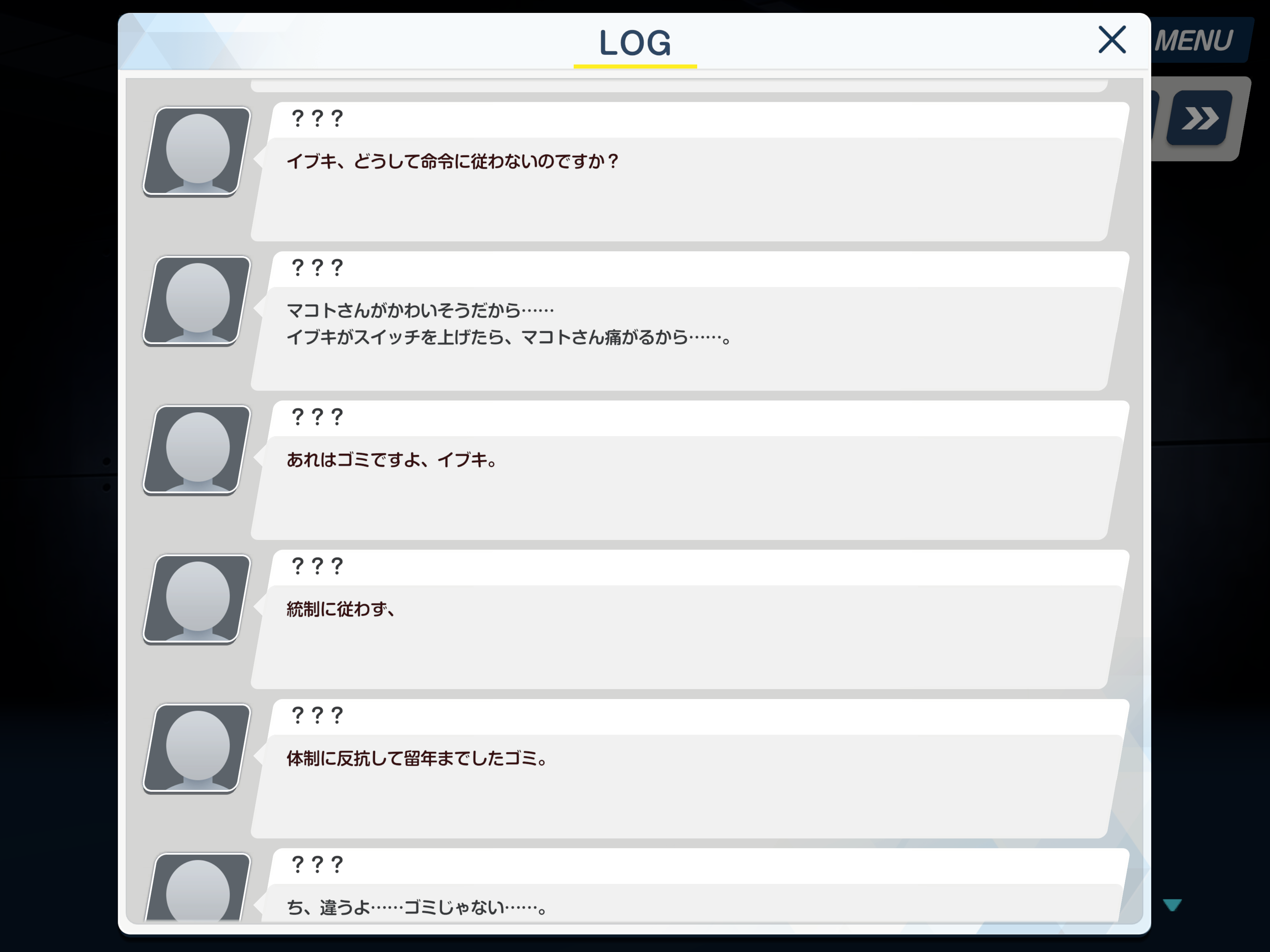
Task: Click the line "イブキ、どうして命令に従わないのですか？"
Action: [x=452, y=161]
